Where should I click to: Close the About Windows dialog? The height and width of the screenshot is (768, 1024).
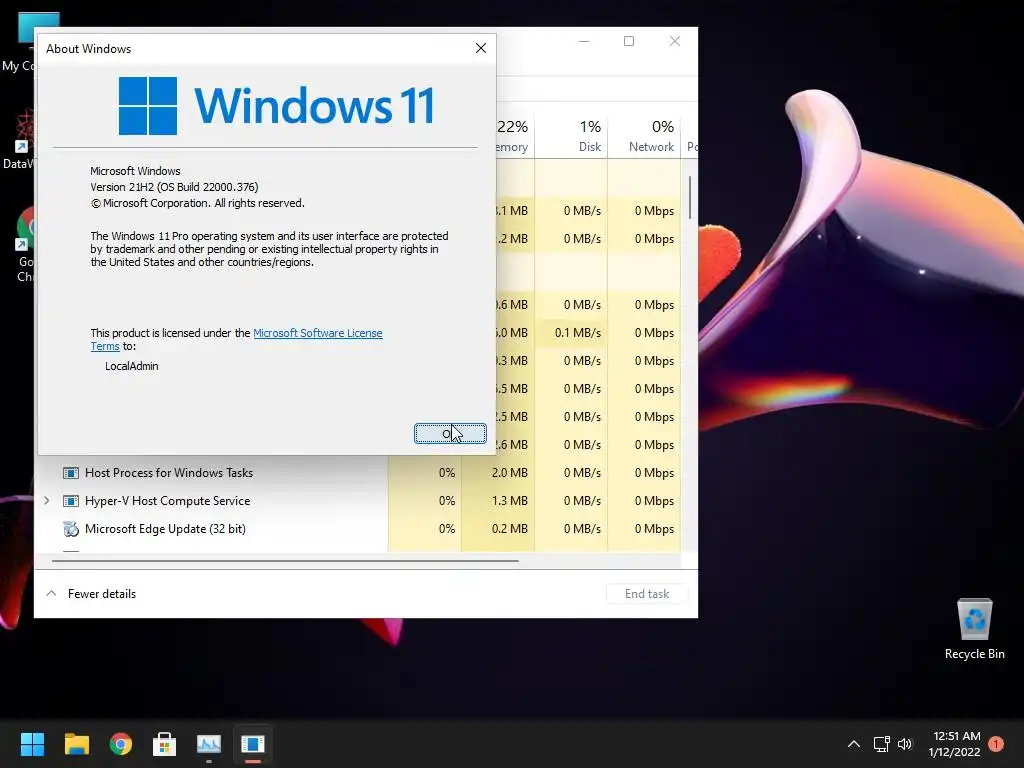481,48
